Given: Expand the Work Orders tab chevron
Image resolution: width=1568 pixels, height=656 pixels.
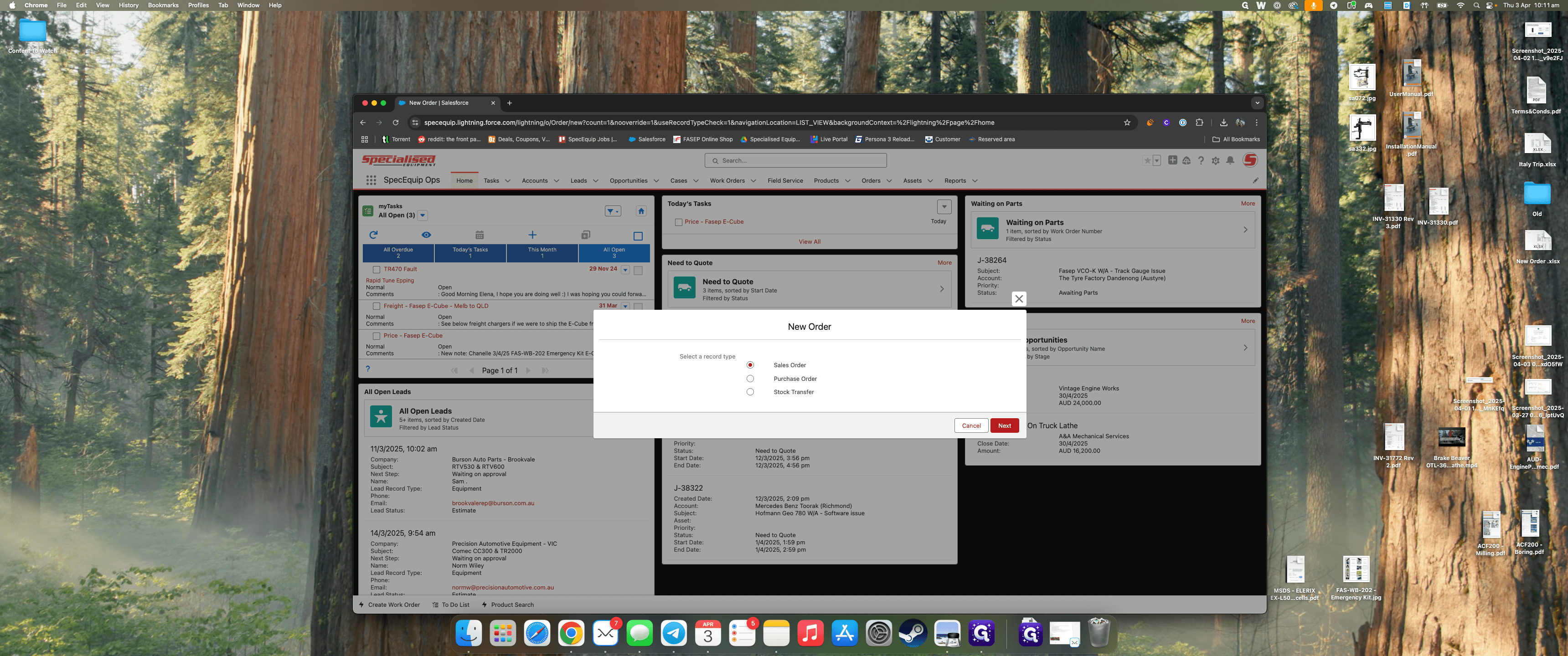Looking at the screenshot, I should tap(753, 181).
